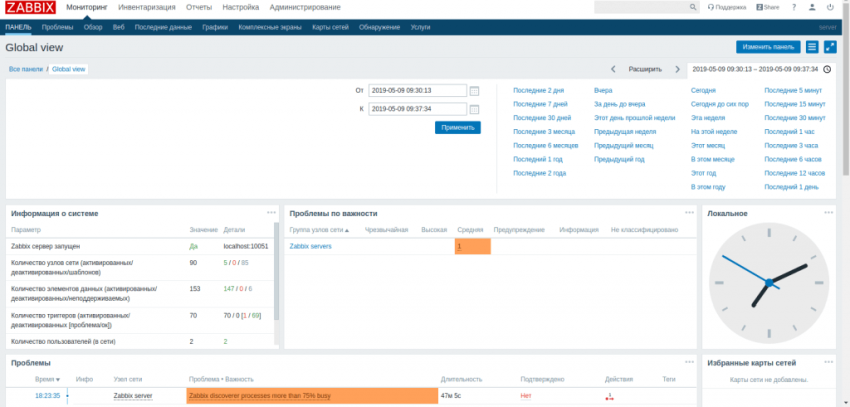Screen dimensions: 850x407
Task: Focus the К date input field
Action: click(x=417, y=109)
